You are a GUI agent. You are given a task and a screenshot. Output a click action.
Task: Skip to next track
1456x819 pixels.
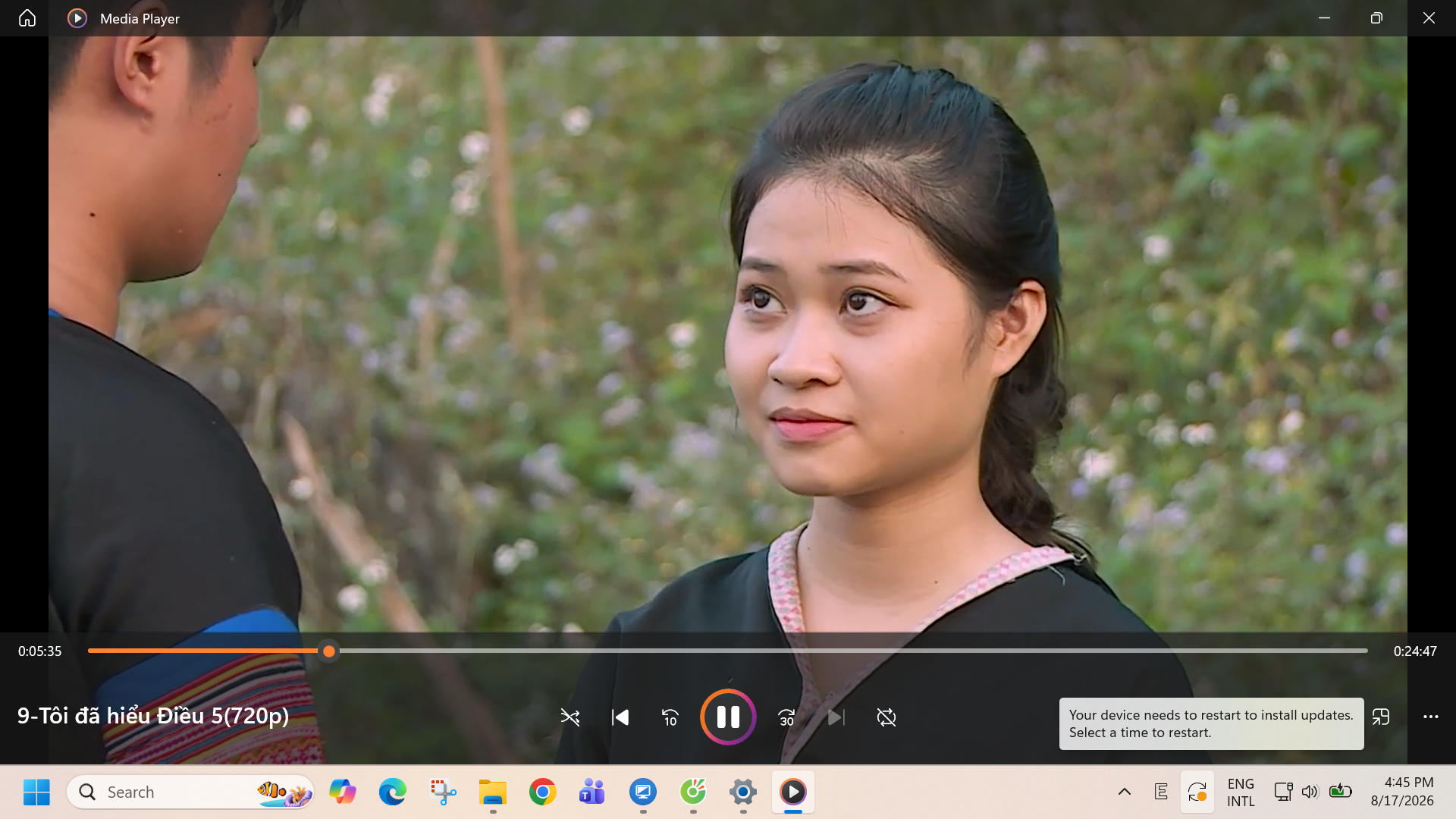836,717
